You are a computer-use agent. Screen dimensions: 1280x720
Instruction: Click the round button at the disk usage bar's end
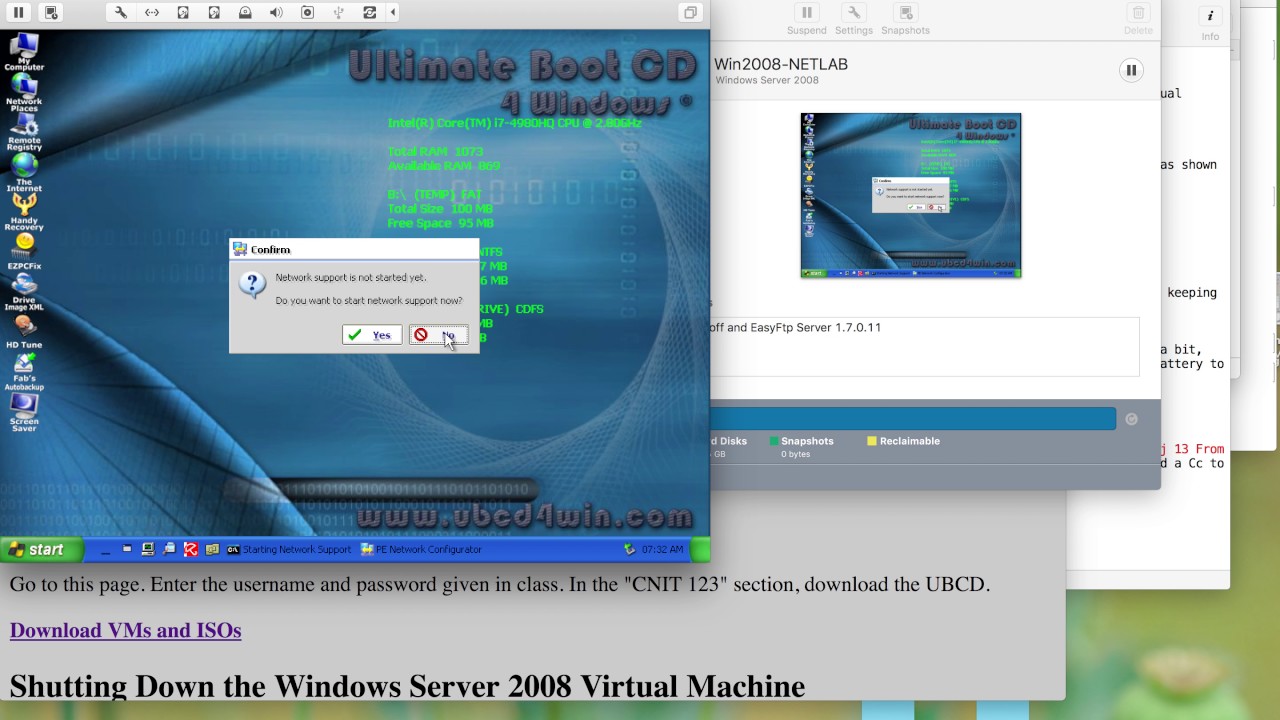[x=1131, y=419]
